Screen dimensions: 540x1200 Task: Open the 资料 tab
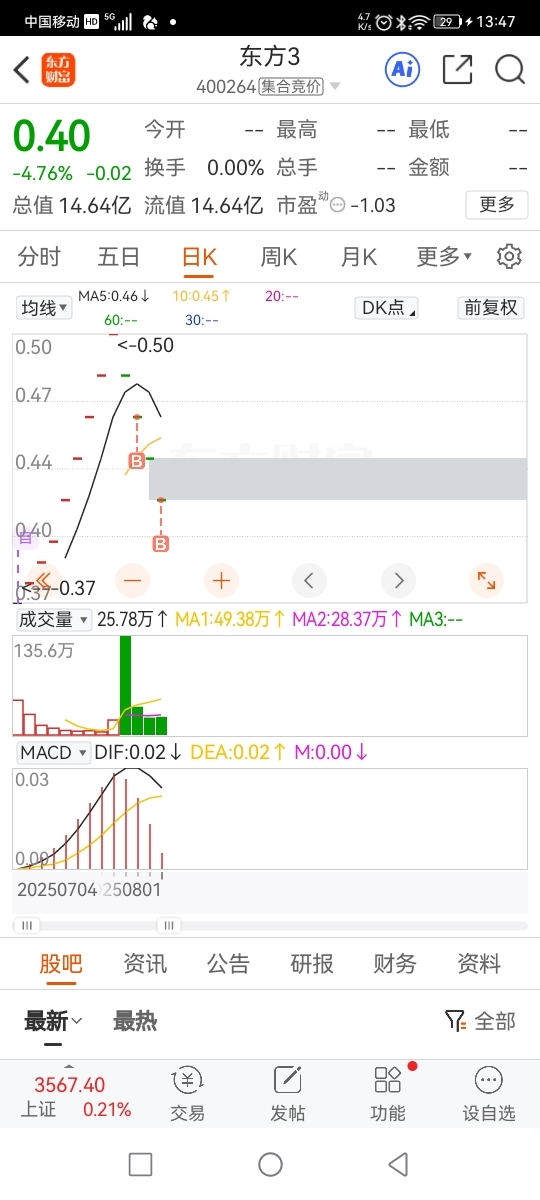tap(479, 964)
